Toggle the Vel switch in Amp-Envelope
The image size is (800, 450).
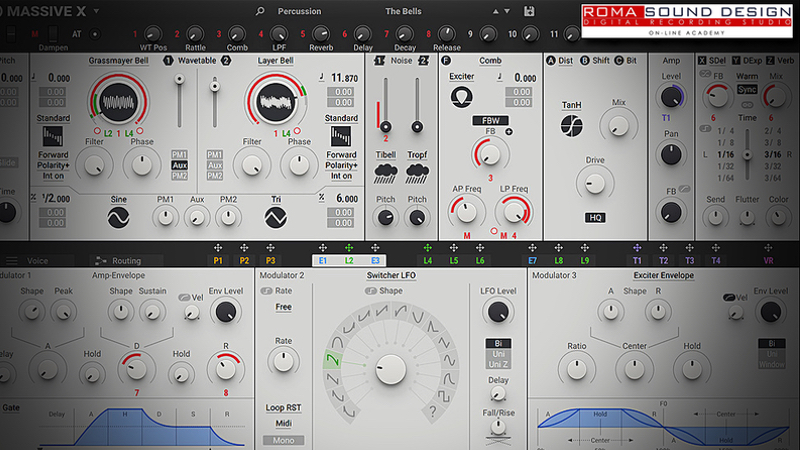[184, 297]
